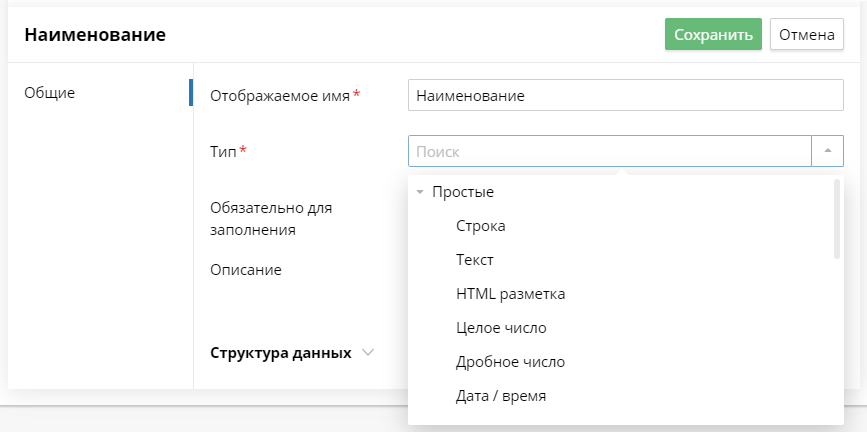Save changes with the Сохранить button
Image resolution: width=867 pixels, height=432 pixels.
pos(713,34)
